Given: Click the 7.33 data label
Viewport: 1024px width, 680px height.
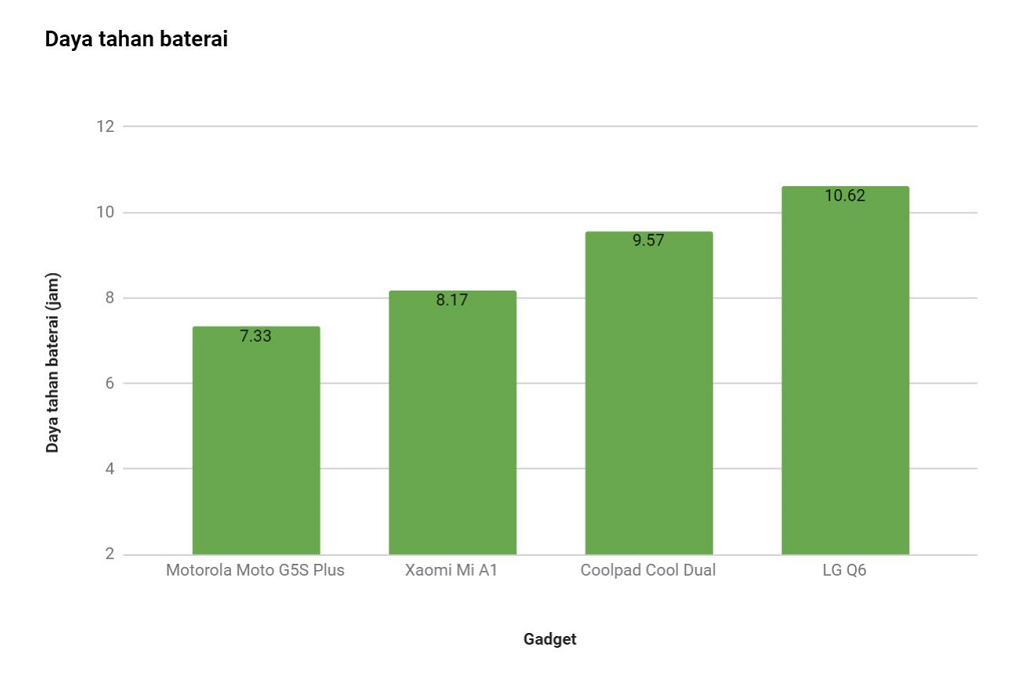Looking at the screenshot, I should point(256,336).
